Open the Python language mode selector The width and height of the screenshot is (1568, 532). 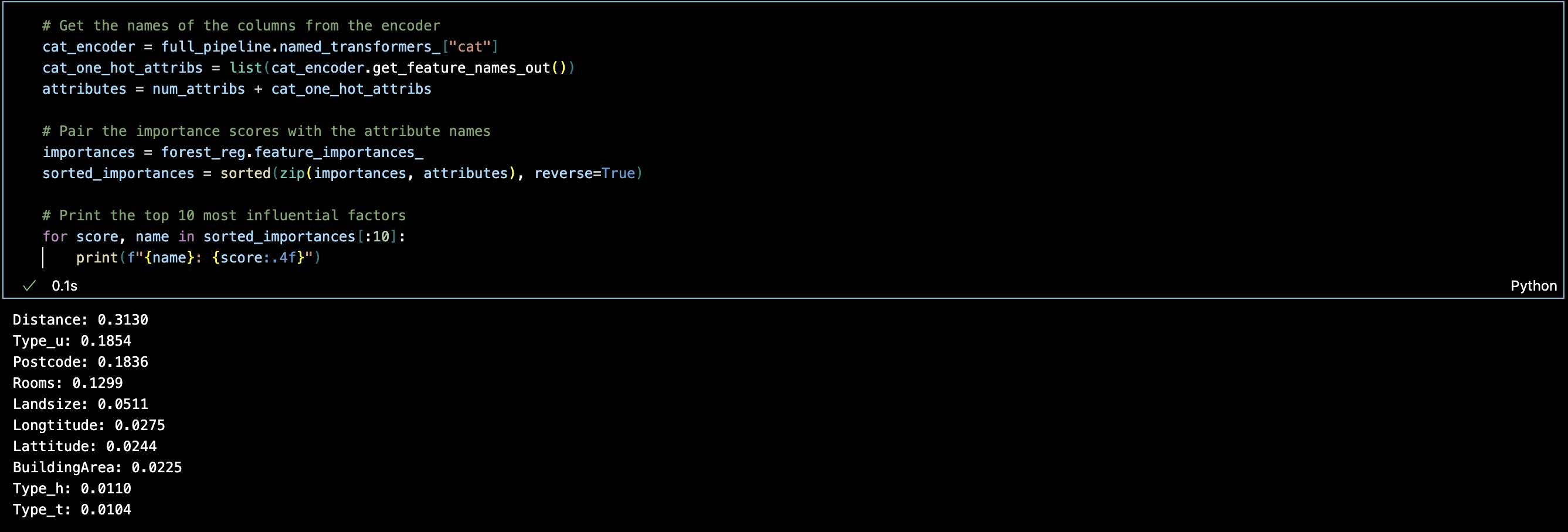point(1533,286)
